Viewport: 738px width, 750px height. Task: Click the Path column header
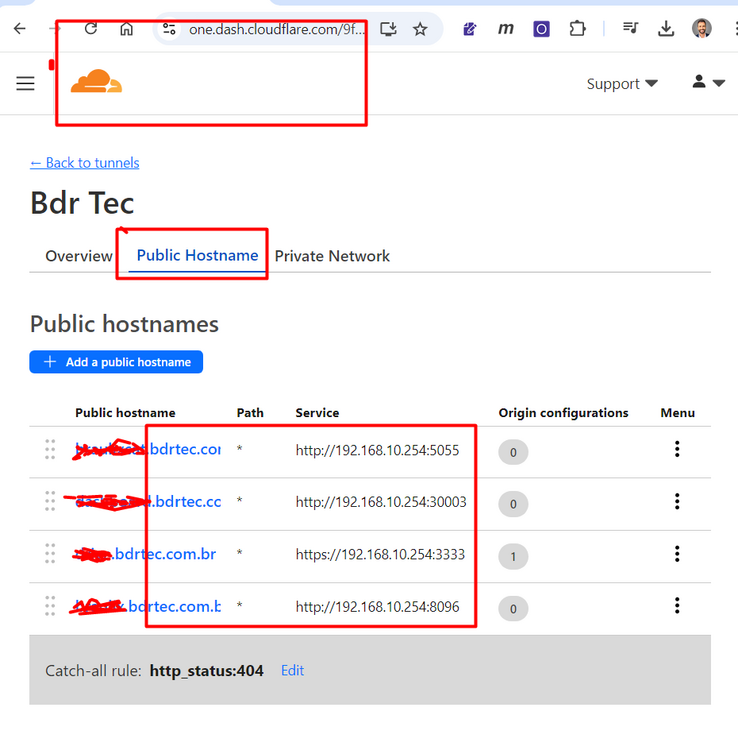pos(250,413)
